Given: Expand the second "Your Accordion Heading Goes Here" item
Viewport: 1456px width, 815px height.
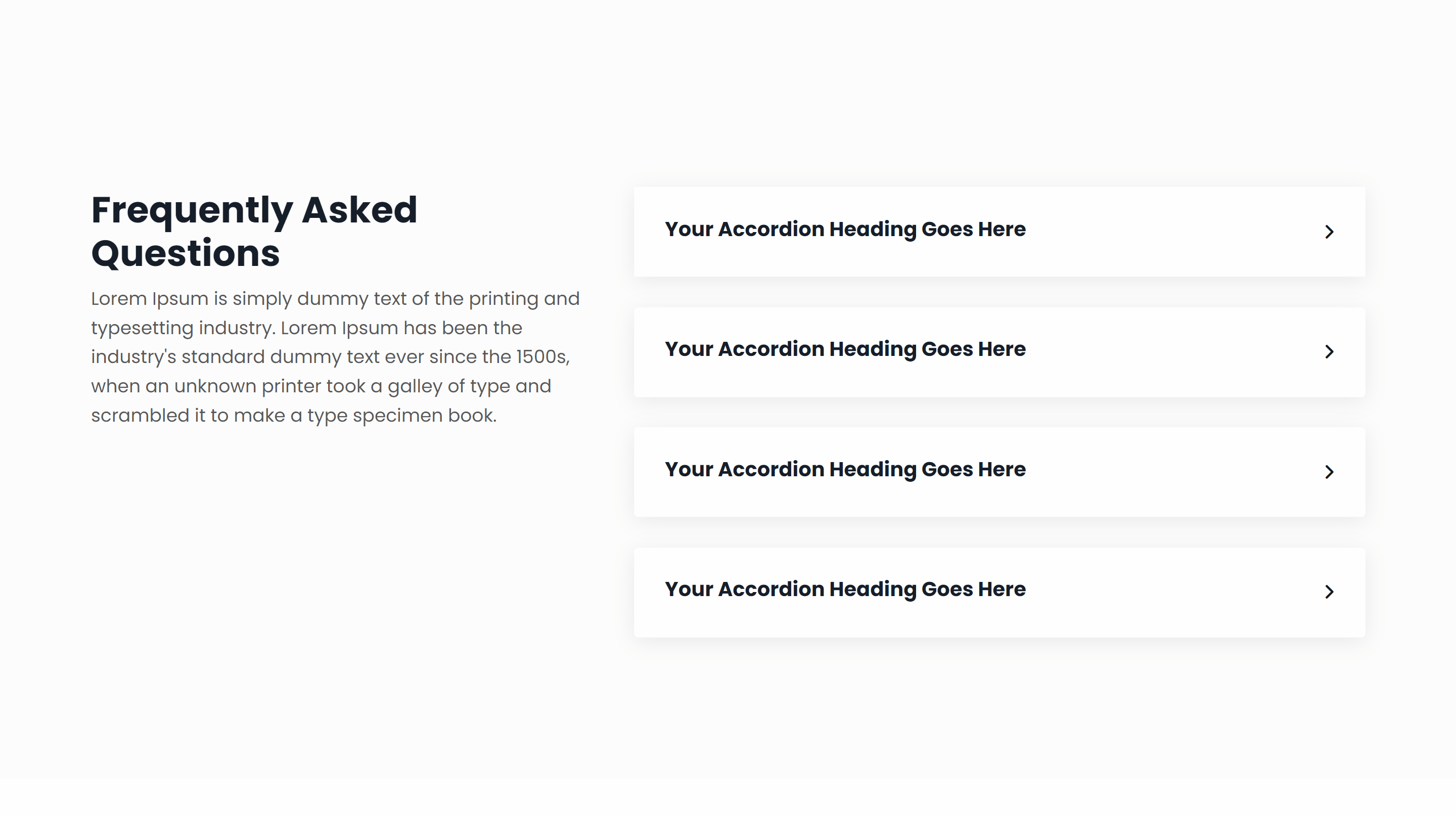Looking at the screenshot, I should [844, 349].
